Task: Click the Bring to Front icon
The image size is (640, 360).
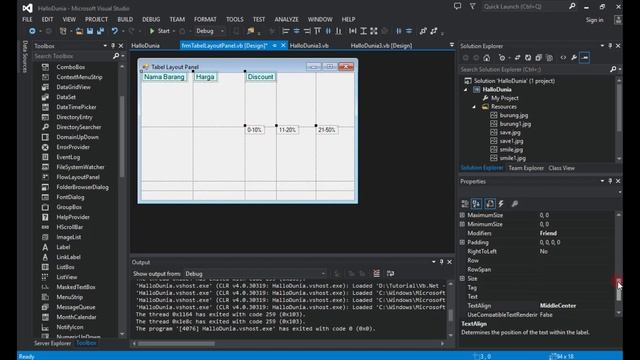Action: 423,31
